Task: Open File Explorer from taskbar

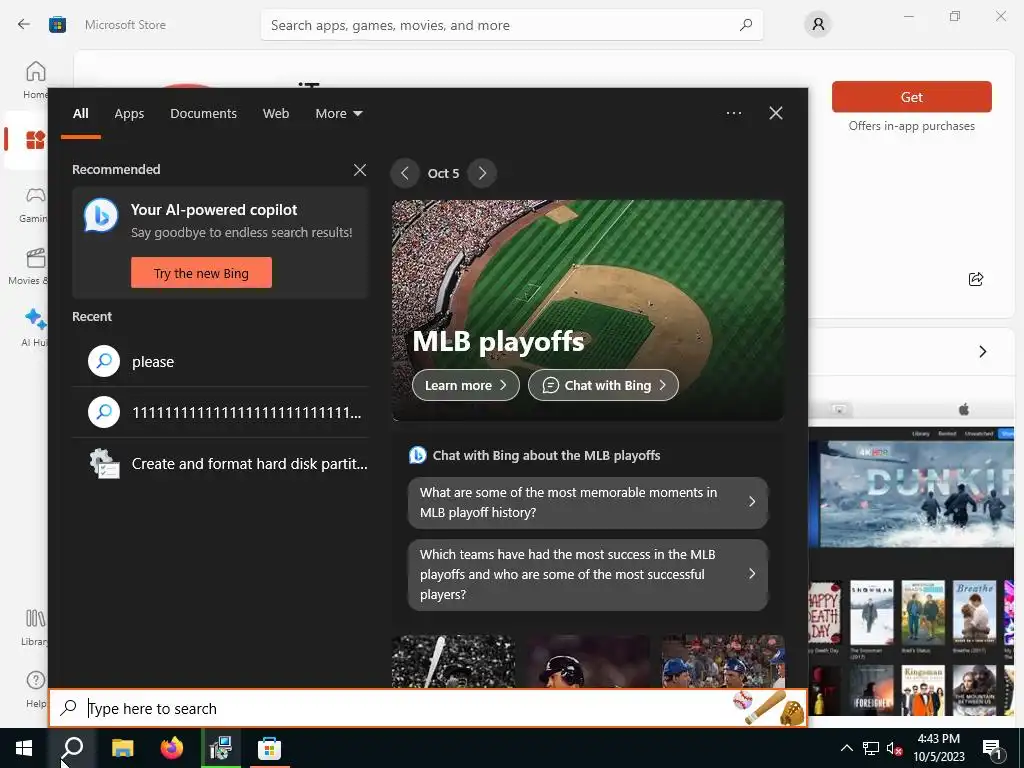Action: point(122,748)
